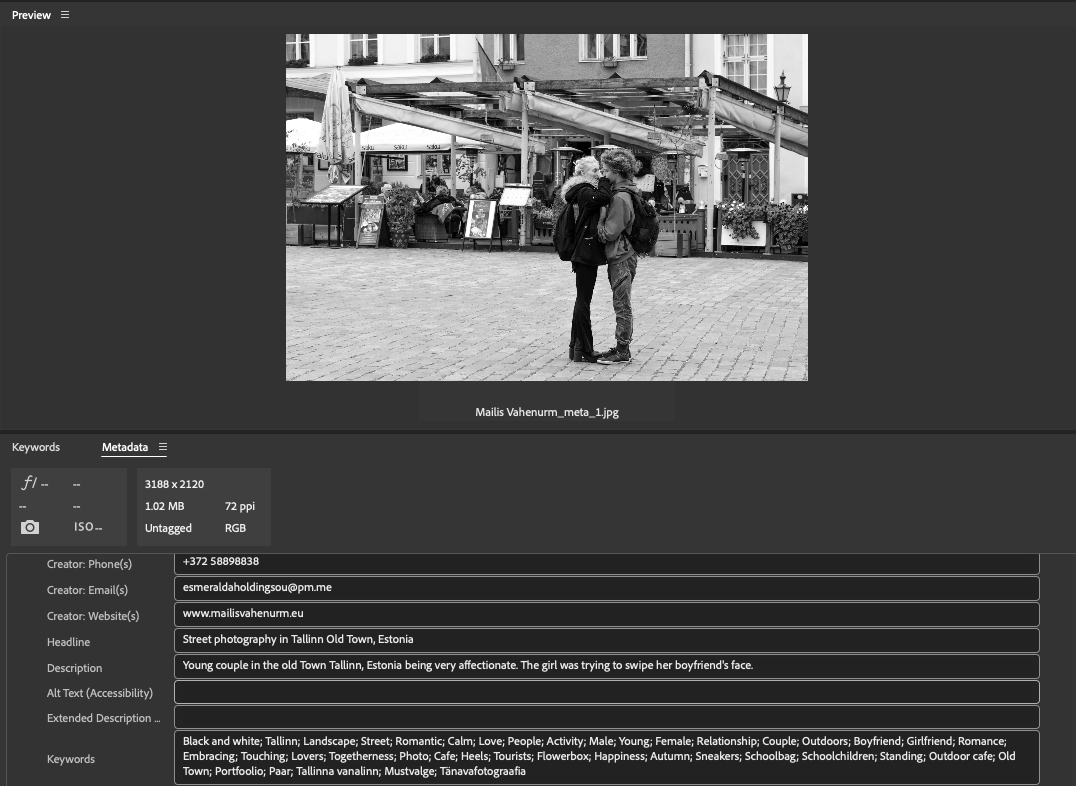Click the Untagged color profile indicator

(168, 528)
